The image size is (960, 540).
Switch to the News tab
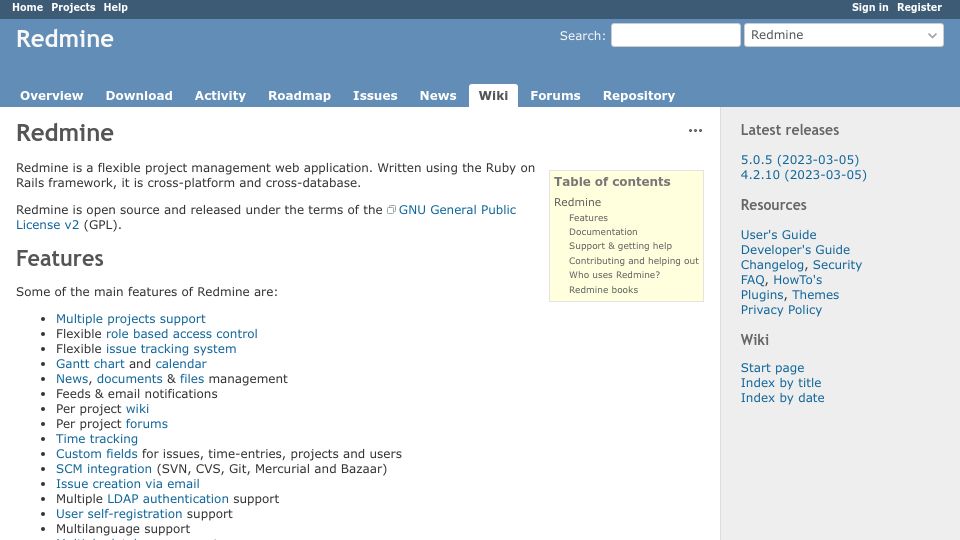[438, 96]
